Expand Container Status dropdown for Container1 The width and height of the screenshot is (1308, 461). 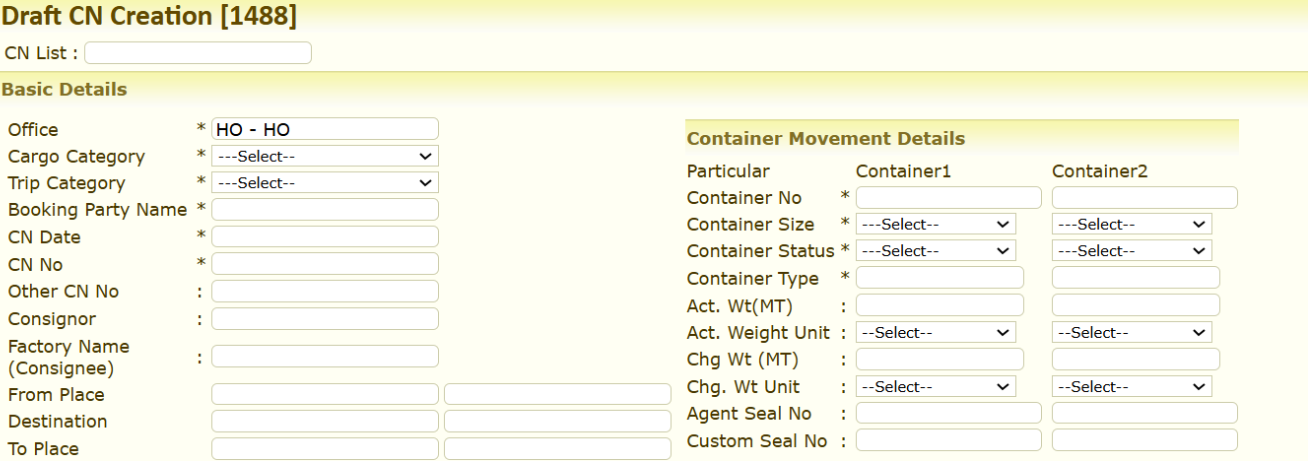click(x=935, y=251)
